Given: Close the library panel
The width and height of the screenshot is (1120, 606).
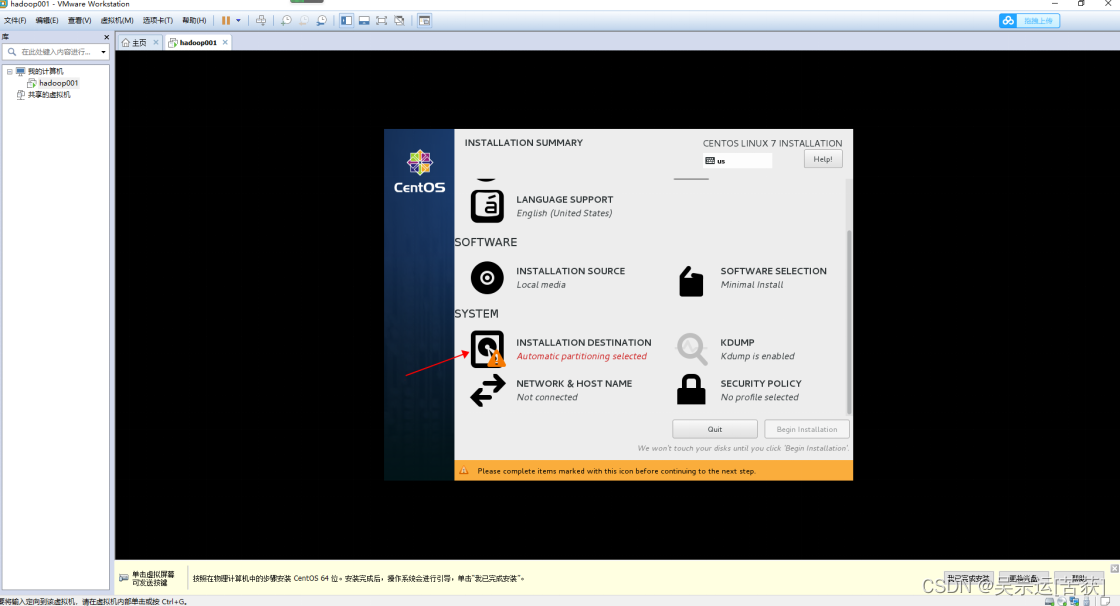Looking at the screenshot, I should tap(106, 37).
